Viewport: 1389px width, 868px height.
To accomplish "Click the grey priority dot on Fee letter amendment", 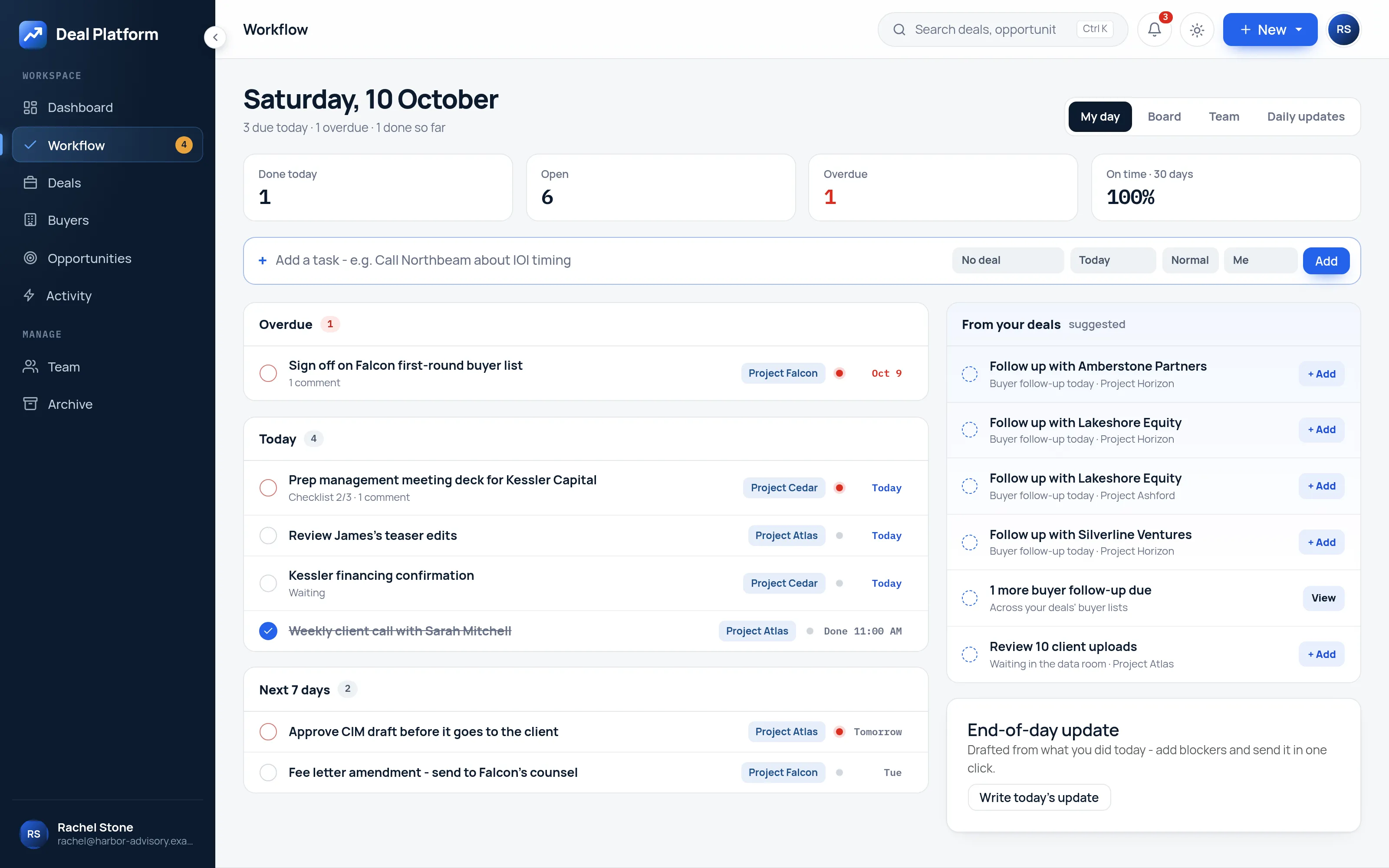I will (839, 773).
